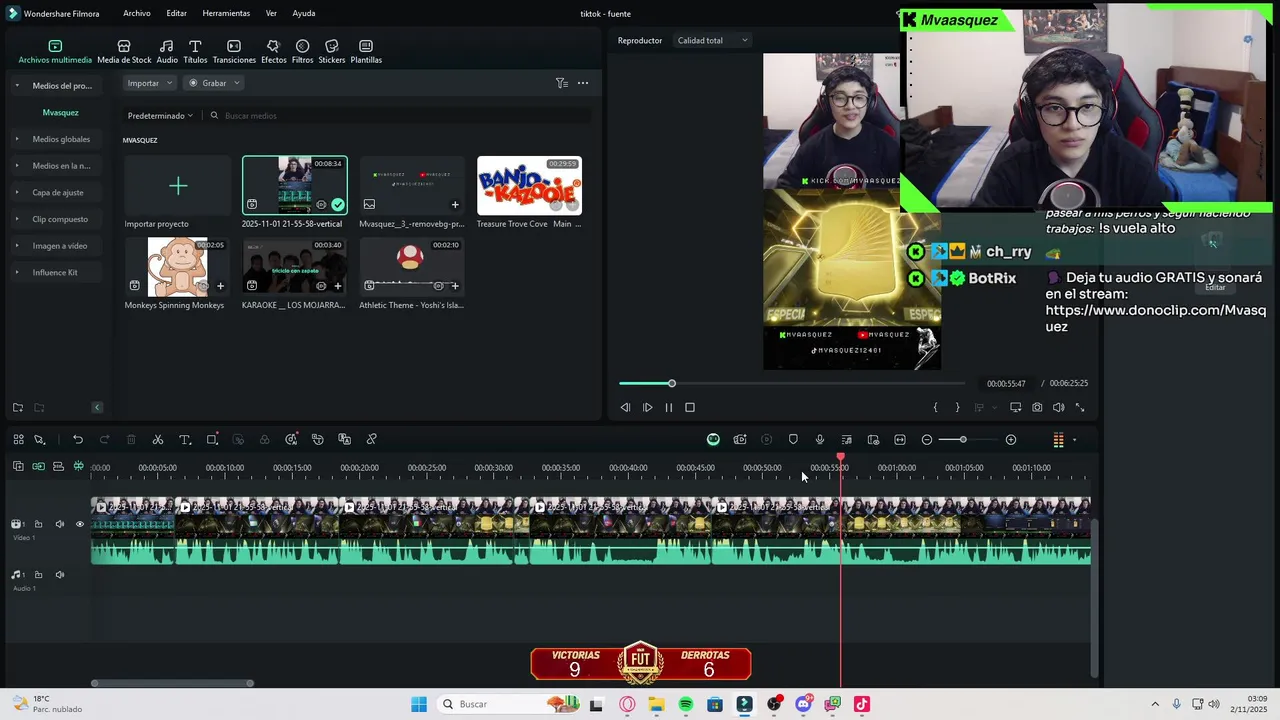Toggle Video 1 track visibility eye
Screen dimensions: 1280x720
(80, 524)
